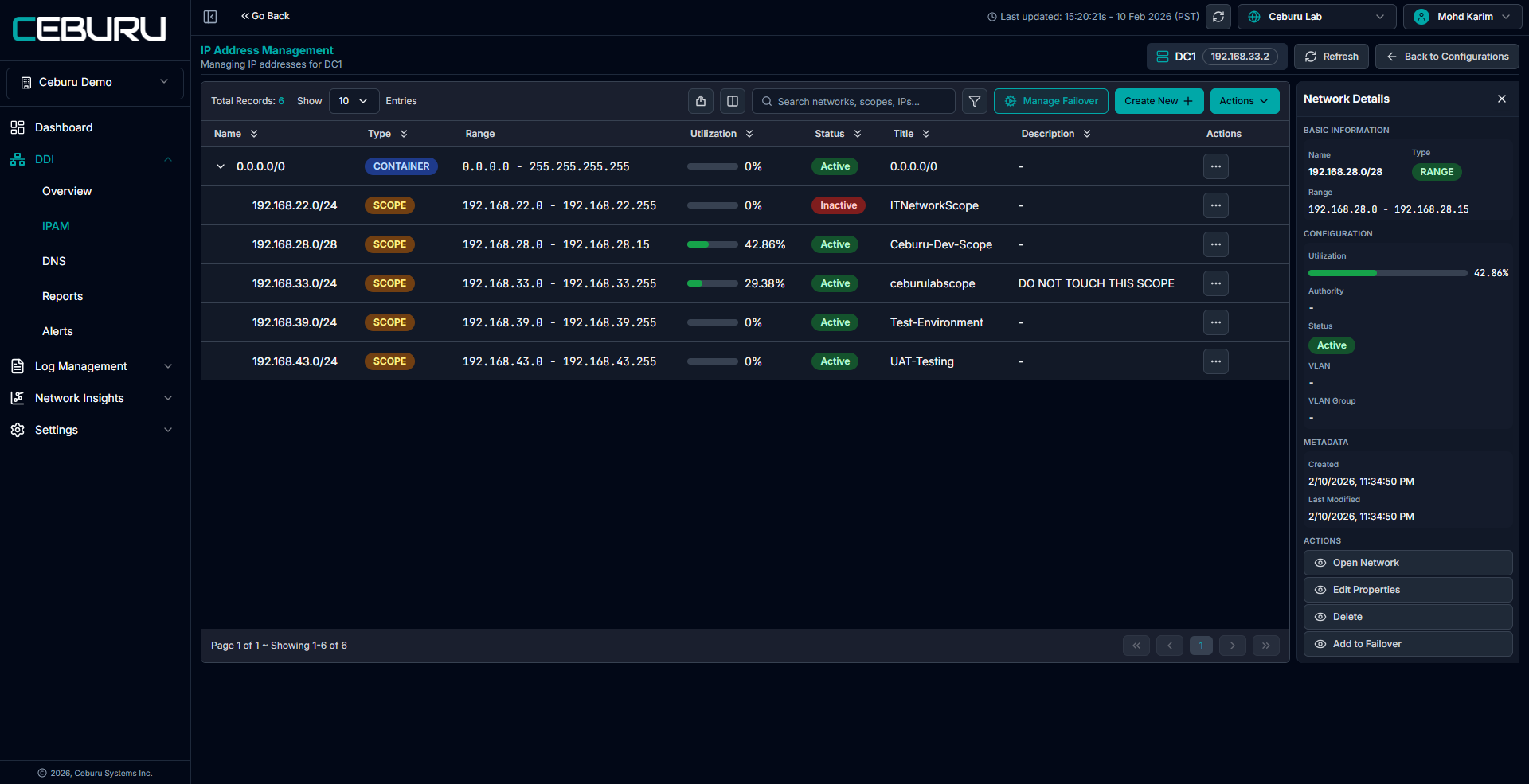Collapse the sidebar panel icon
Image resolution: width=1529 pixels, height=784 pixels.
pyautogui.click(x=210, y=17)
